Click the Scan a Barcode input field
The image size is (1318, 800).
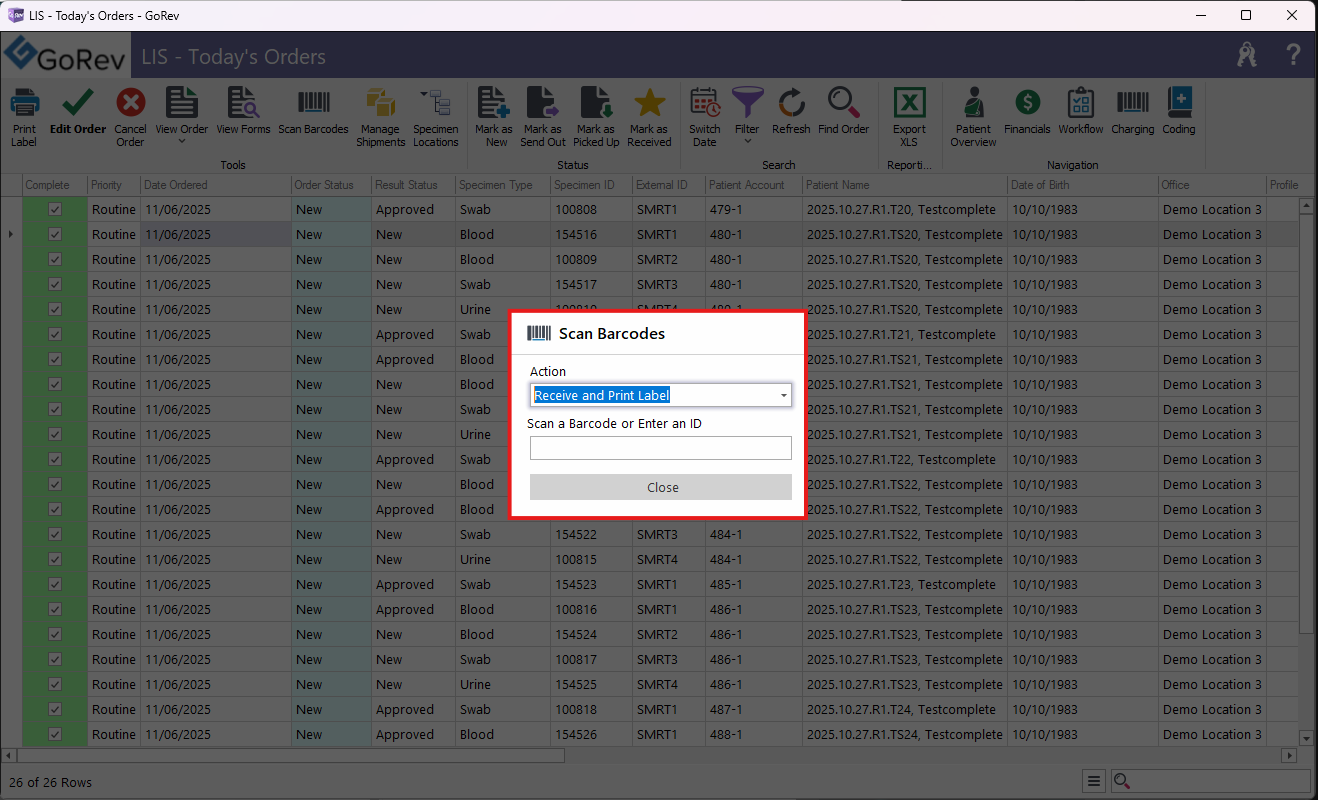[660, 448]
